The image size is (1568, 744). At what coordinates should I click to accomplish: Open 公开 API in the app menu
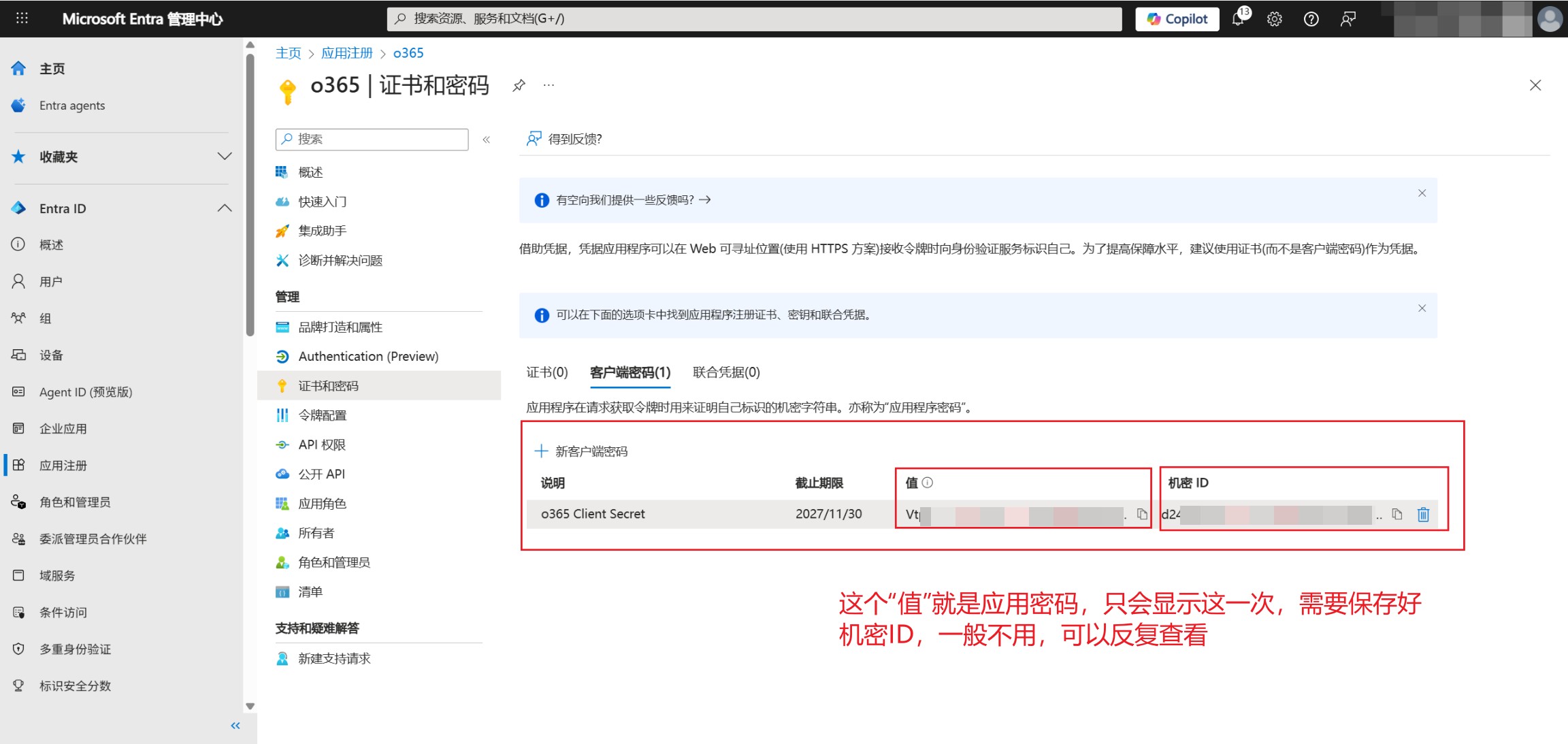[321, 474]
